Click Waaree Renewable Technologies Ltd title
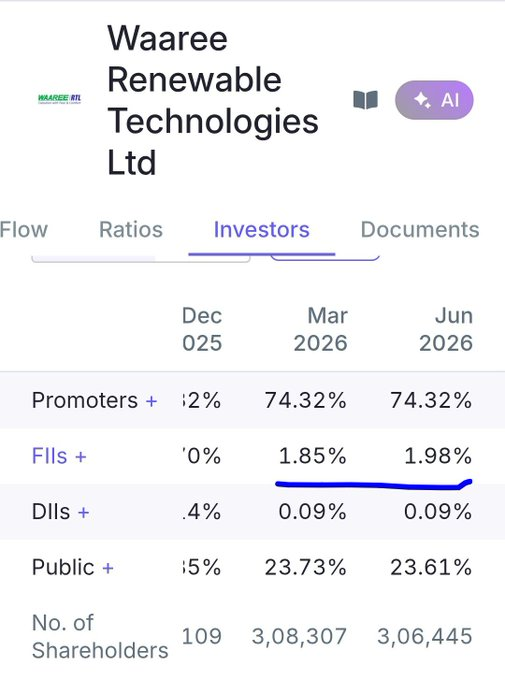This screenshot has width=505, height=680. 213,100
